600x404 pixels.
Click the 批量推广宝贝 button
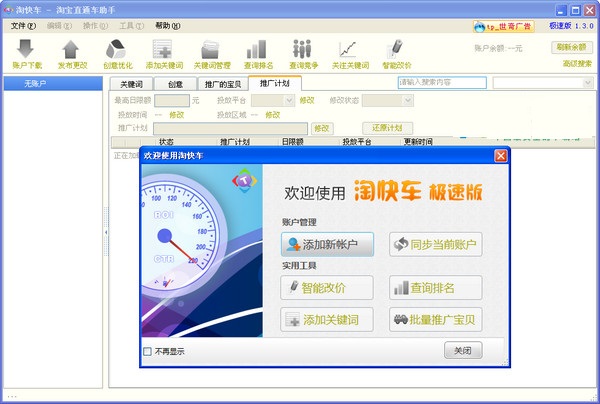tap(436, 319)
